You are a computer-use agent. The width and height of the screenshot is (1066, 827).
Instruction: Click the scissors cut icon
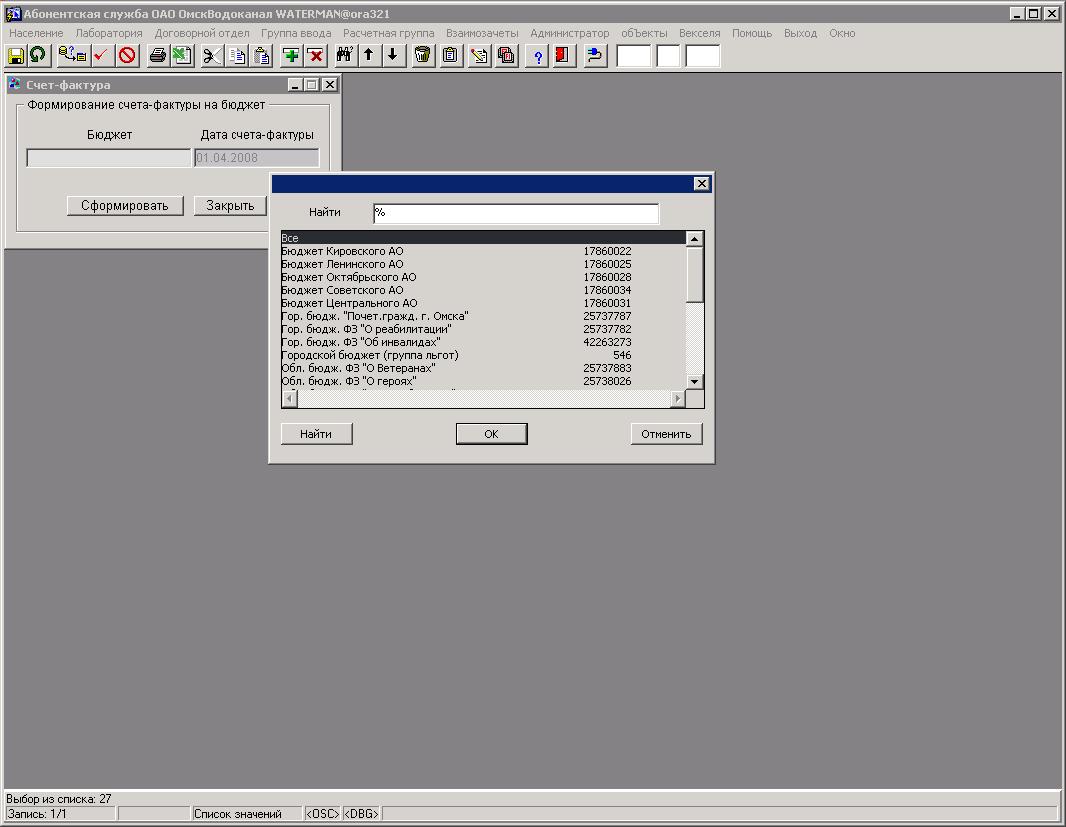211,56
